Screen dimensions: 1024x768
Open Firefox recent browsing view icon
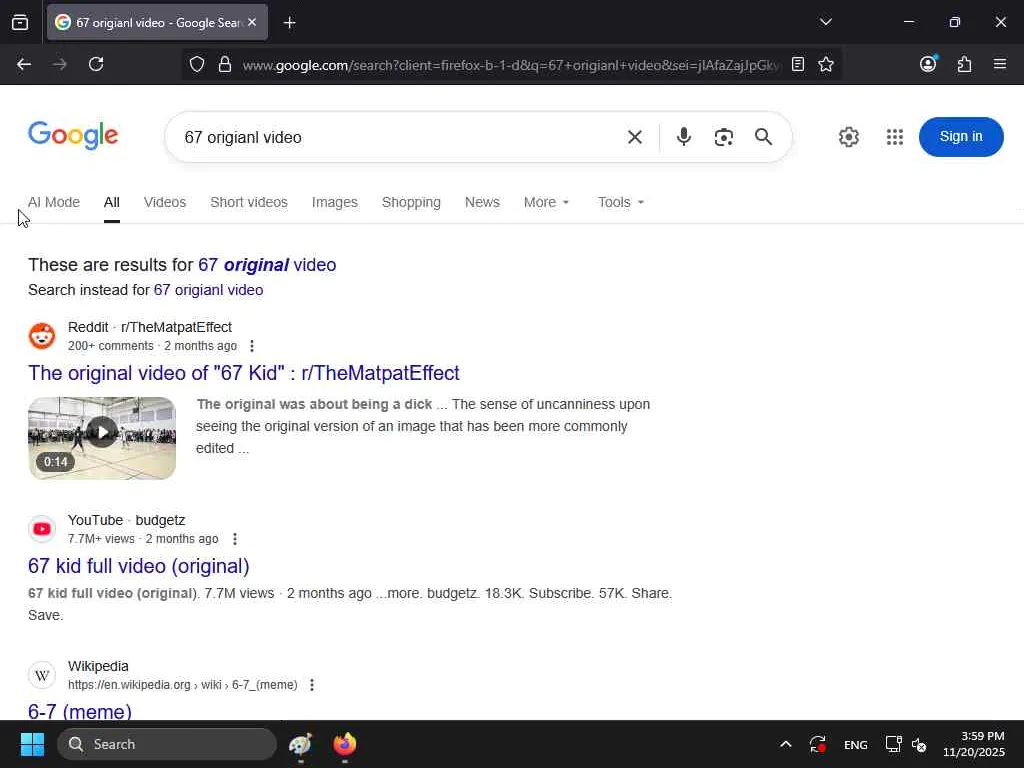20,22
